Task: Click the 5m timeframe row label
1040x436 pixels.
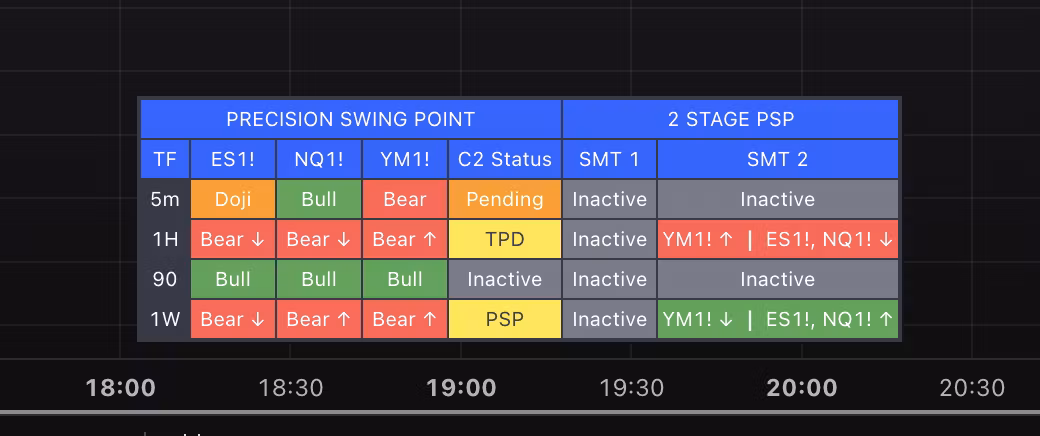Action: (164, 199)
